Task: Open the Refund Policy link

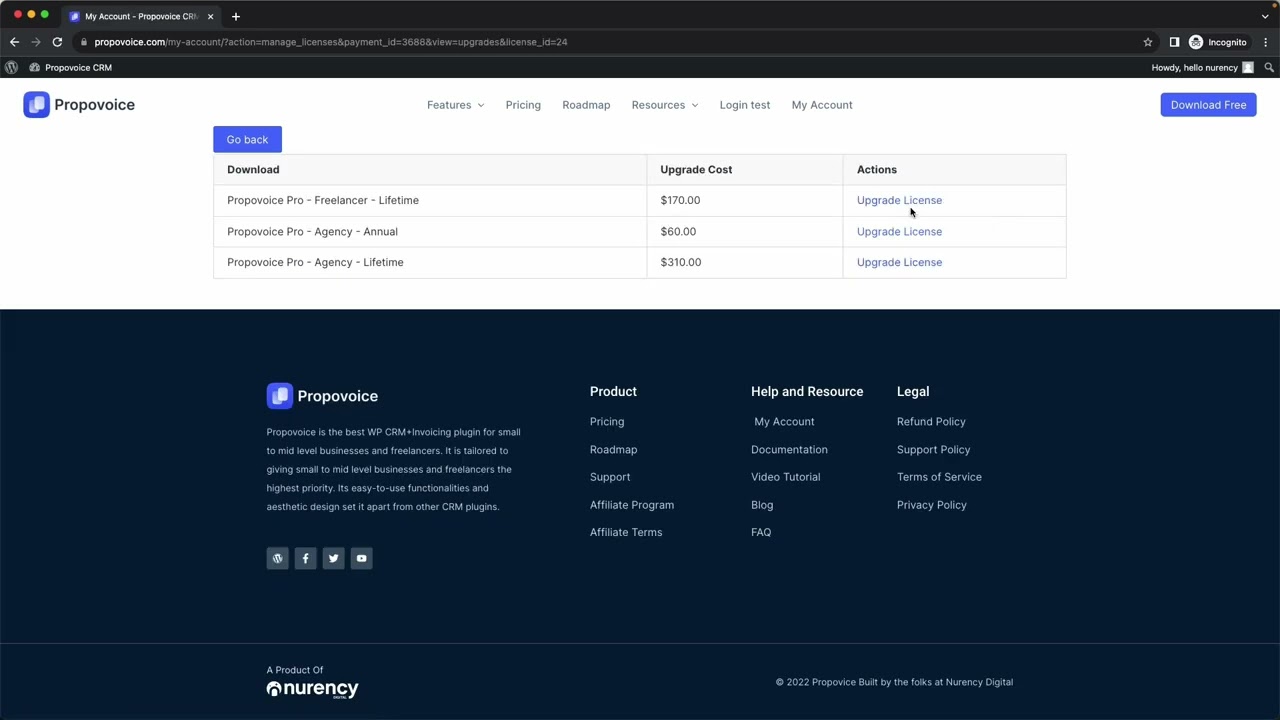Action: 931,422
